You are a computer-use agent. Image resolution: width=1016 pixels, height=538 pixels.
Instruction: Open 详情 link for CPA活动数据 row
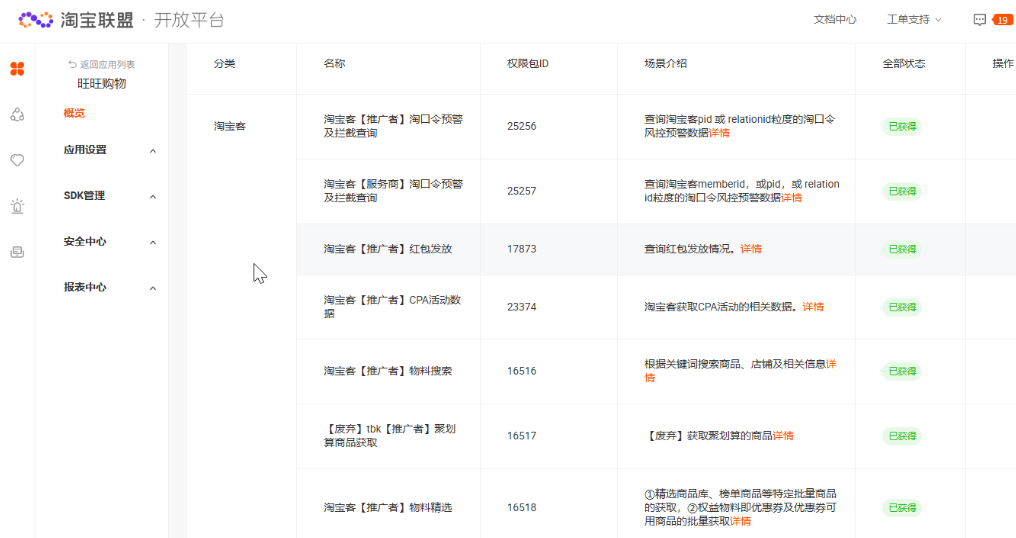813,307
